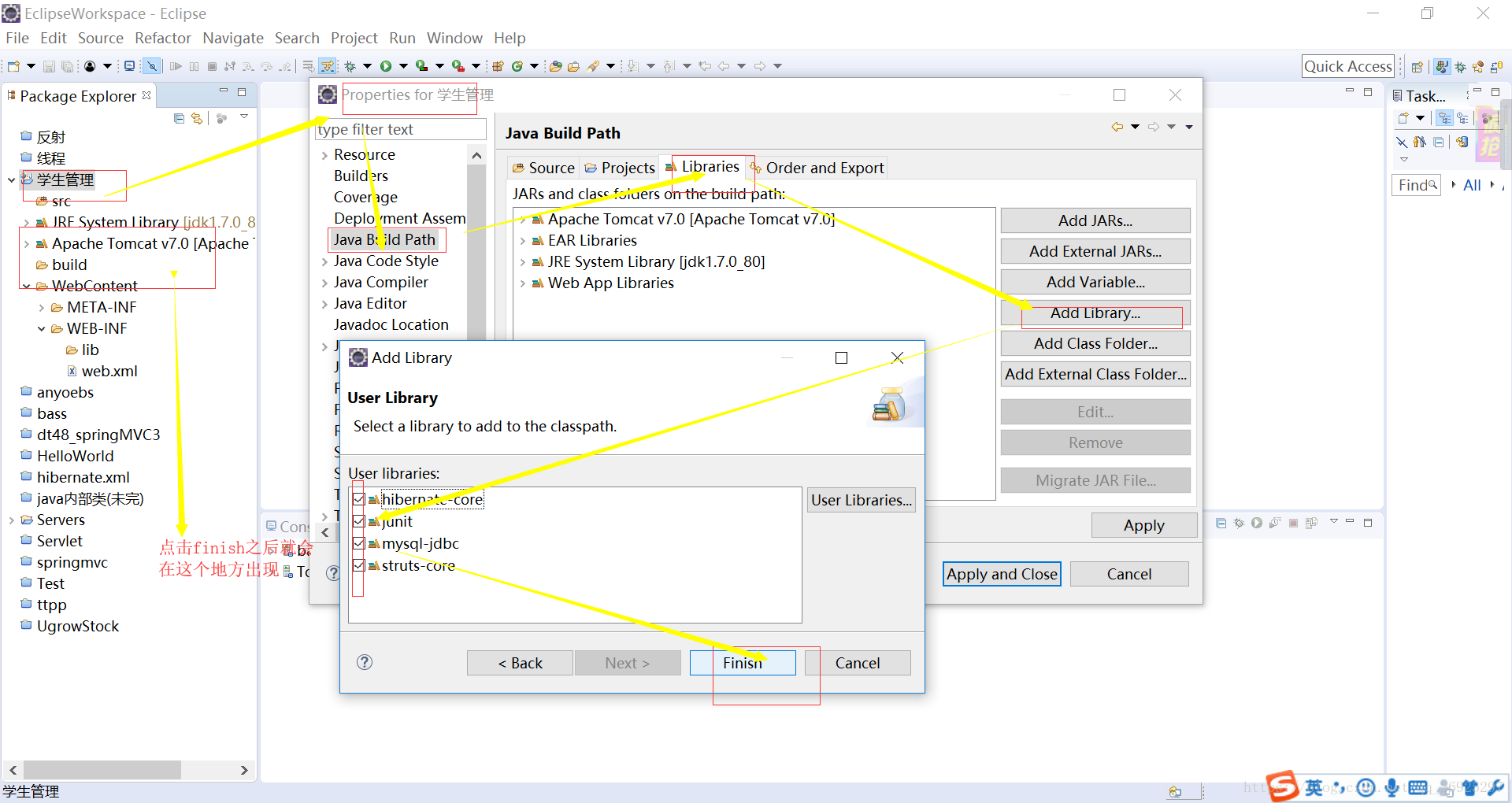Image resolution: width=1512 pixels, height=803 pixels.
Task: Click the Package Explorer scroll-right arrow
Action: (x=244, y=770)
